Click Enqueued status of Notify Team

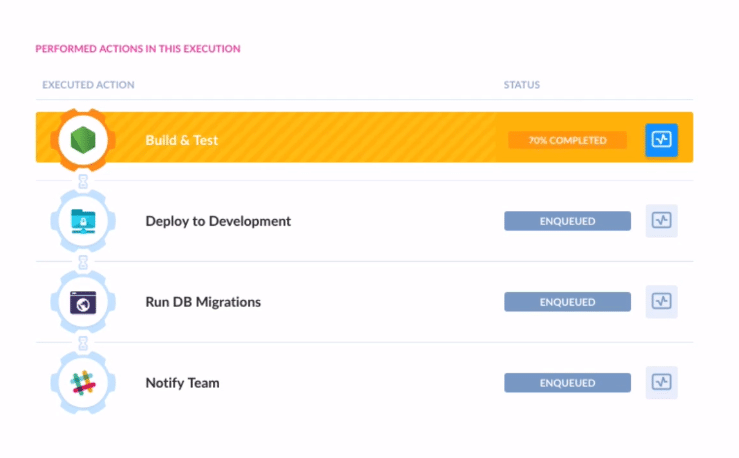pyautogui.click(x=567, y=383)
